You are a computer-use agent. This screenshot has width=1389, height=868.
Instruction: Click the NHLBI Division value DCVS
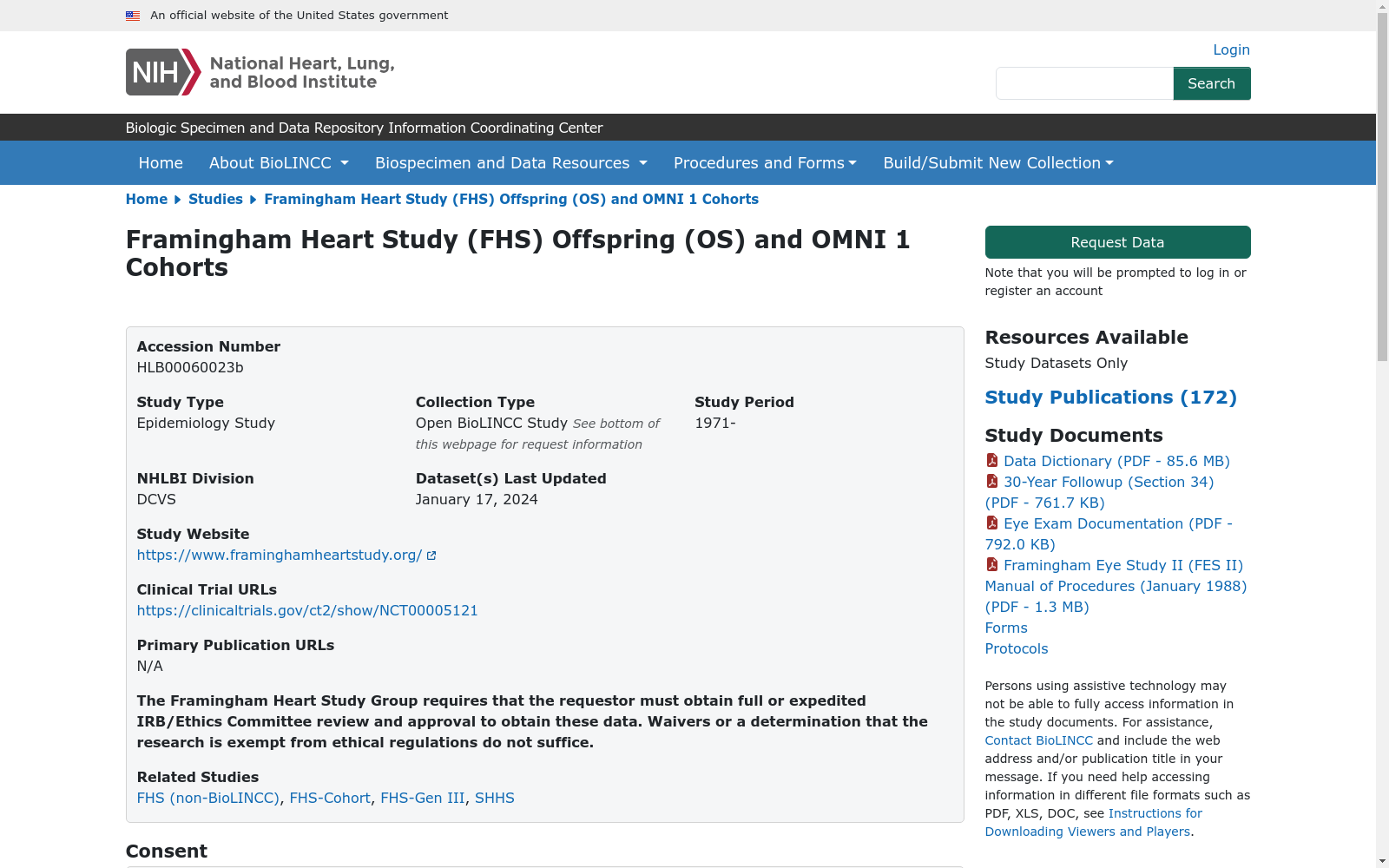[156, 499]
